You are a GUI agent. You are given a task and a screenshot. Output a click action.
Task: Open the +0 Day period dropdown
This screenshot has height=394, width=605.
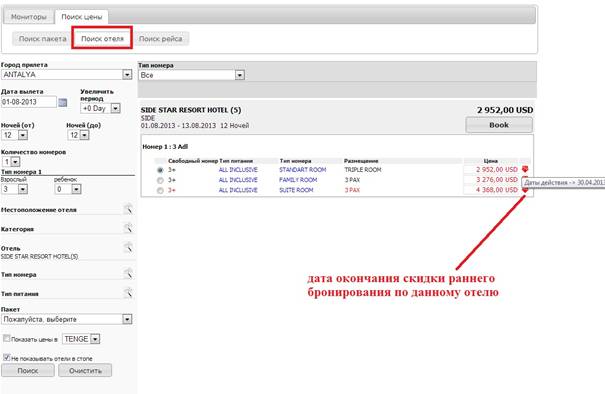115,108
